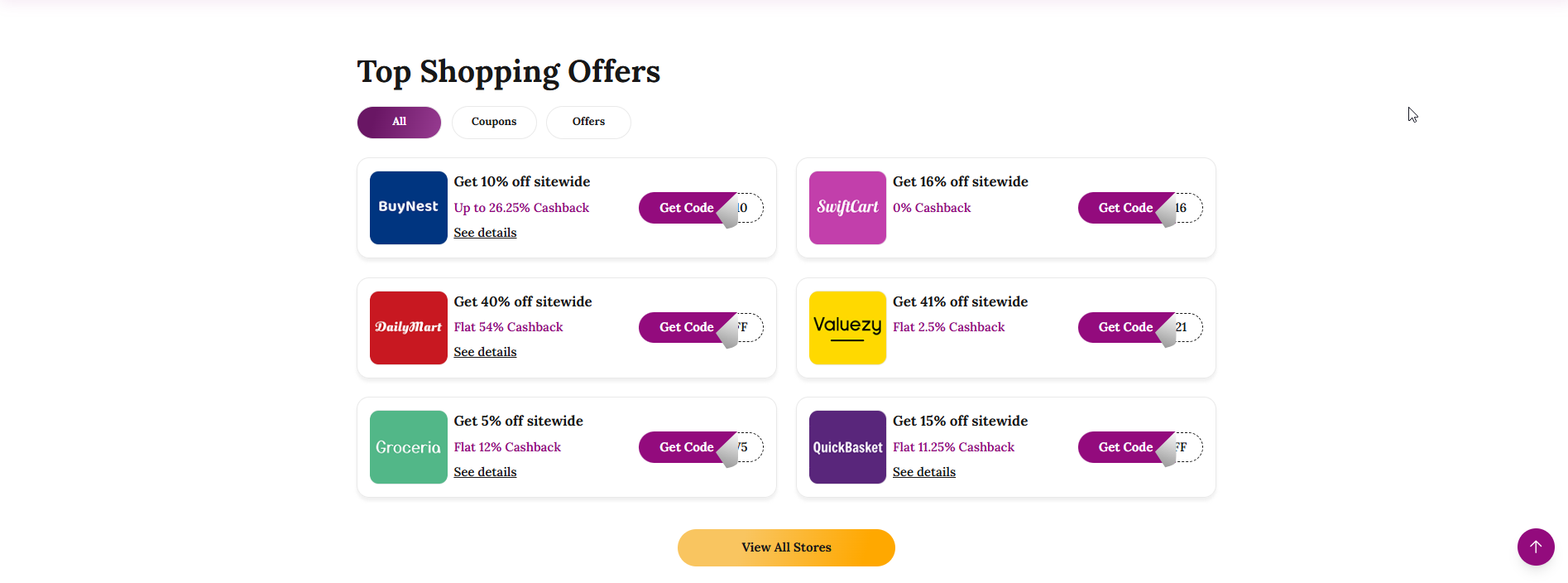Reveal the Valuezy 41% off code
The image size is (1568, 583).
1124,328
